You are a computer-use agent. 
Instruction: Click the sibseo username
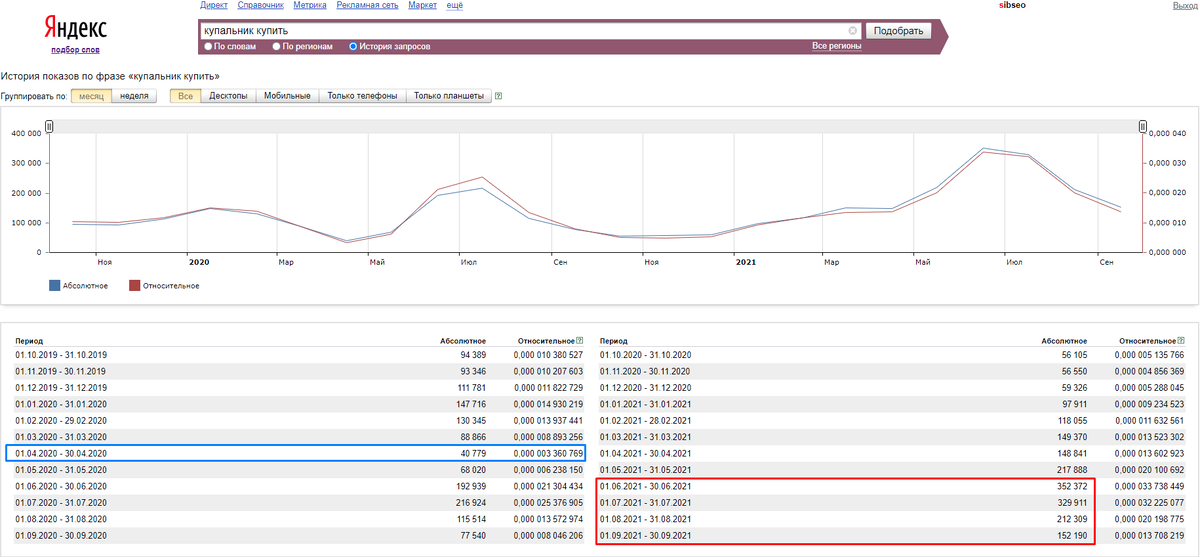(x=1012, y=6)
